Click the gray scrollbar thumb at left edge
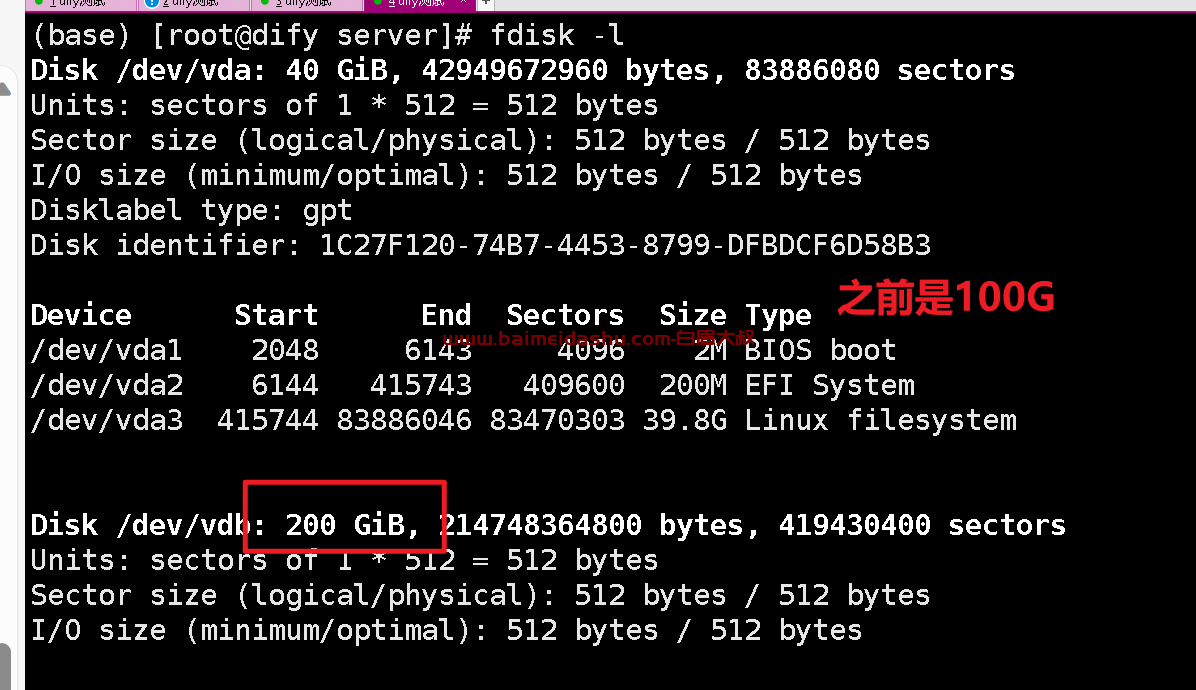1196x690 pixels. coord(5,666)
